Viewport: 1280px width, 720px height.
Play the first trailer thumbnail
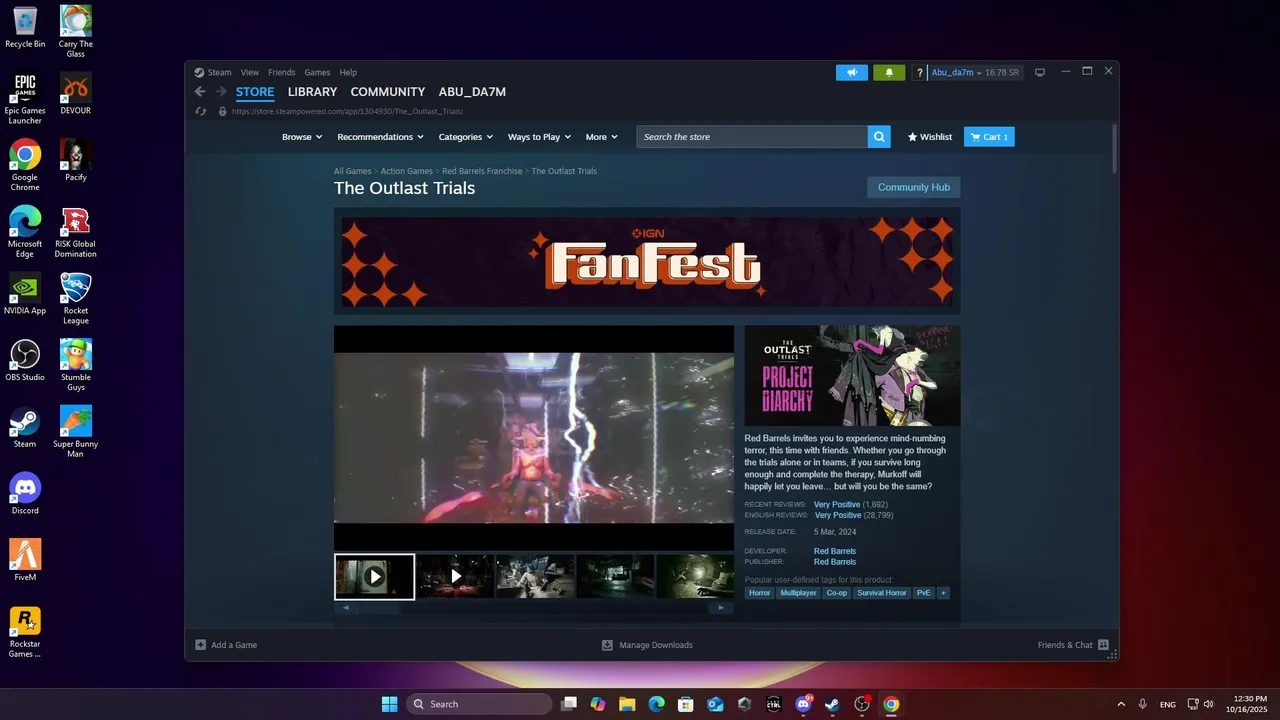click(374, 577)
